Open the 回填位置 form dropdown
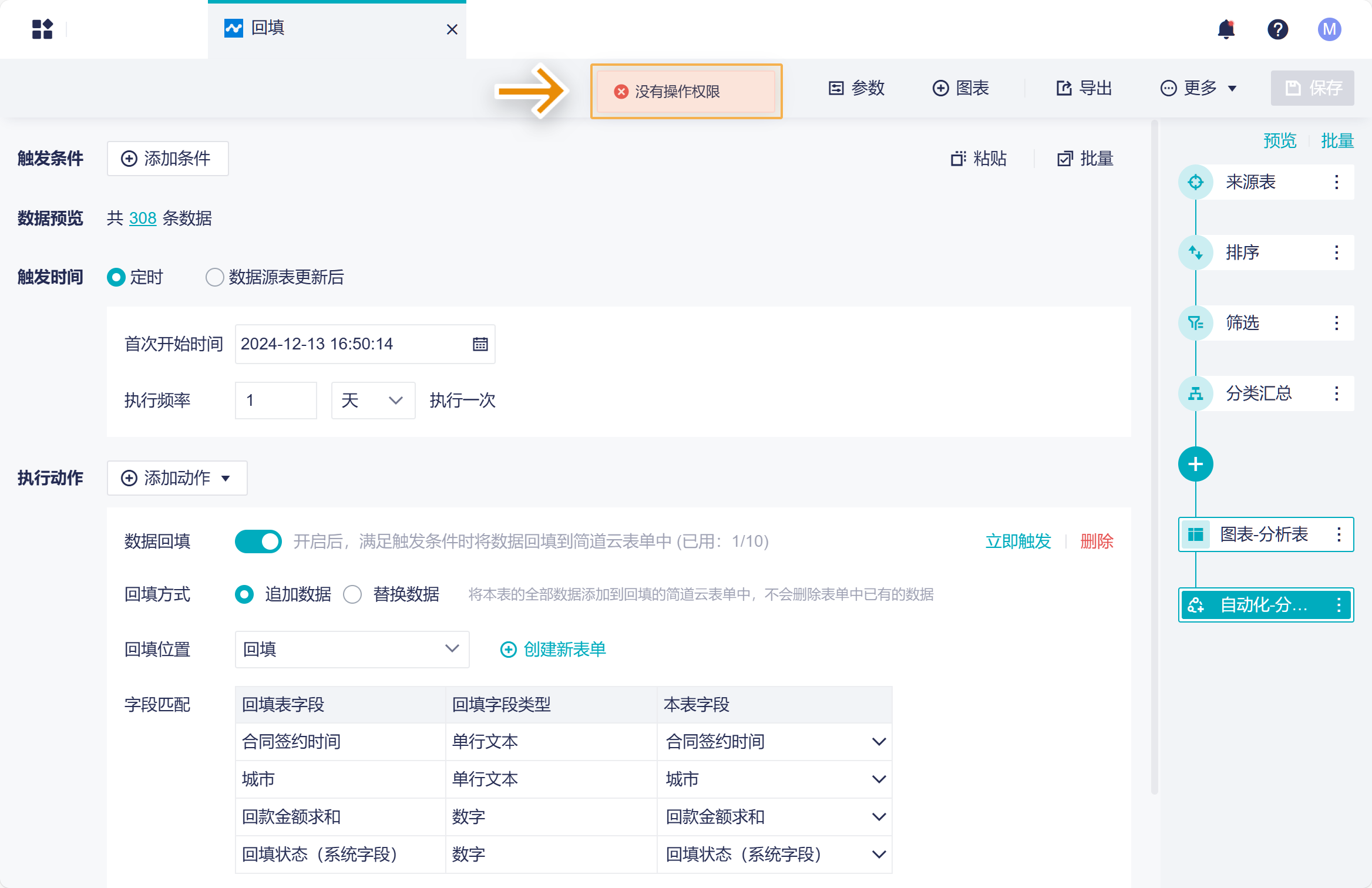1372x888 pixels. click(352, 649)
